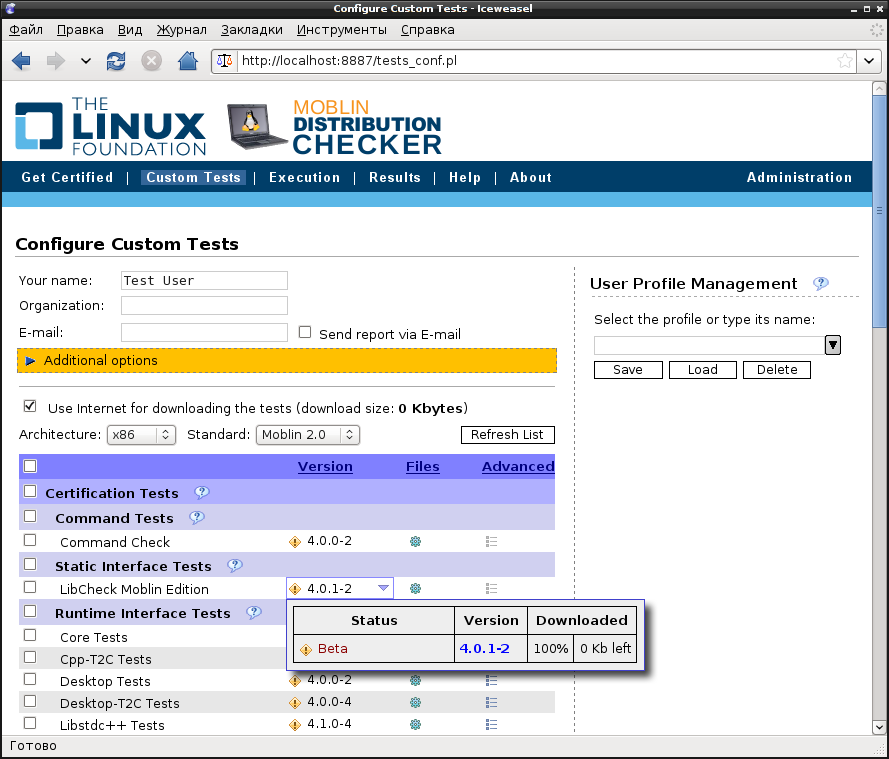Check the Command Tests group checkbox
The image size is (889, 759).
[30, 516]
